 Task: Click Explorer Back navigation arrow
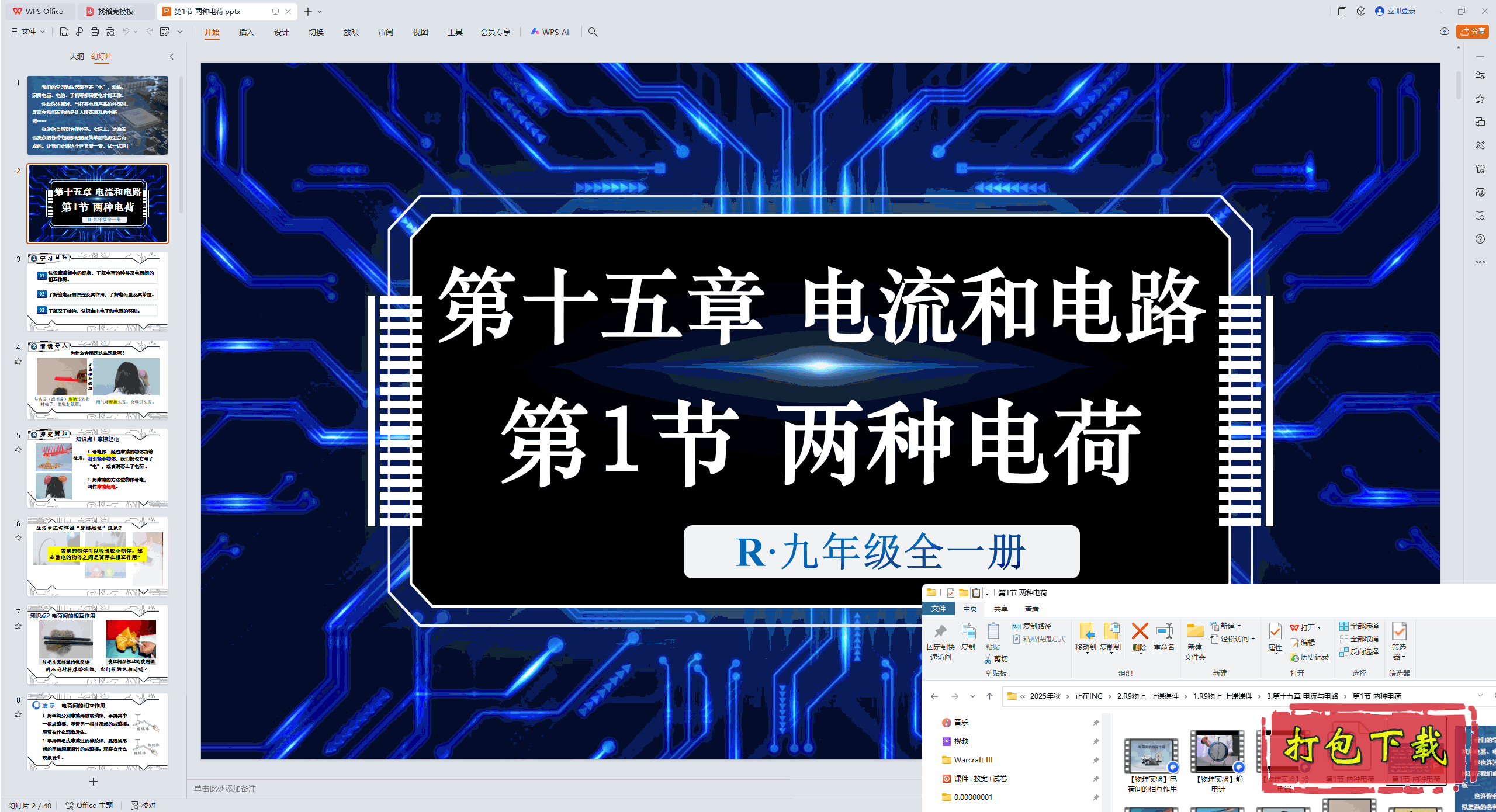click(x=934, y=696)
